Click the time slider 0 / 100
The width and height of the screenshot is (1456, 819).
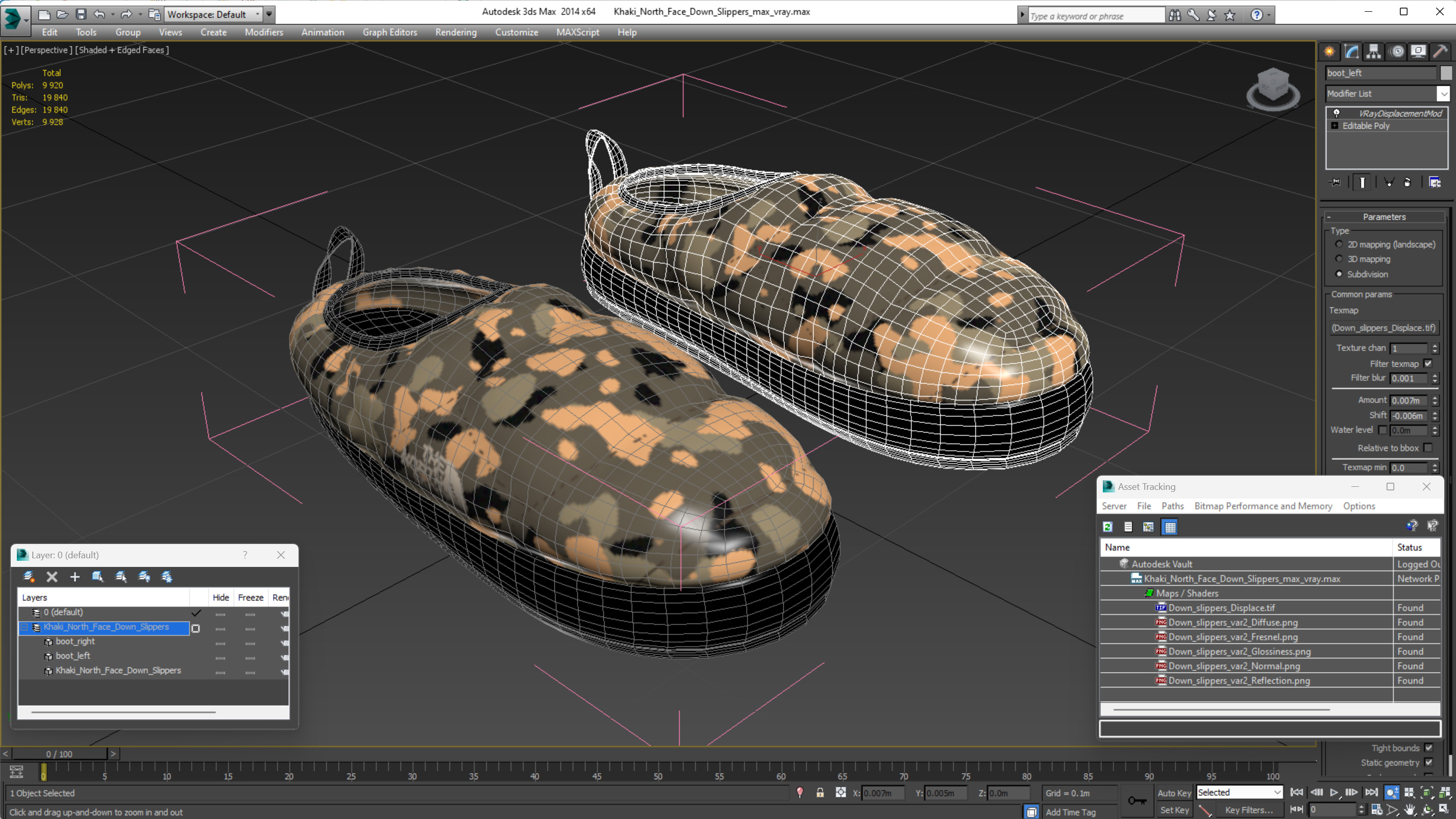point(59,754)
